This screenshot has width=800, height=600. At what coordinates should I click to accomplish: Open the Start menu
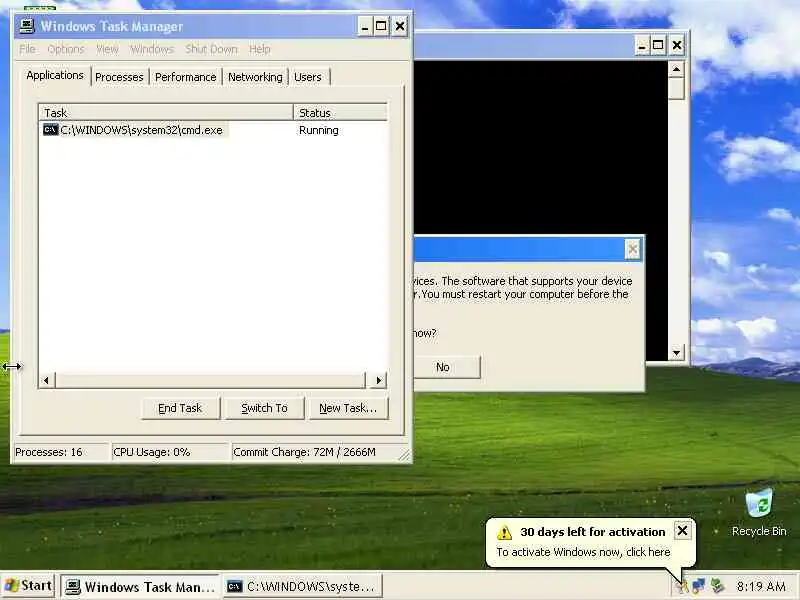(28, 586)
